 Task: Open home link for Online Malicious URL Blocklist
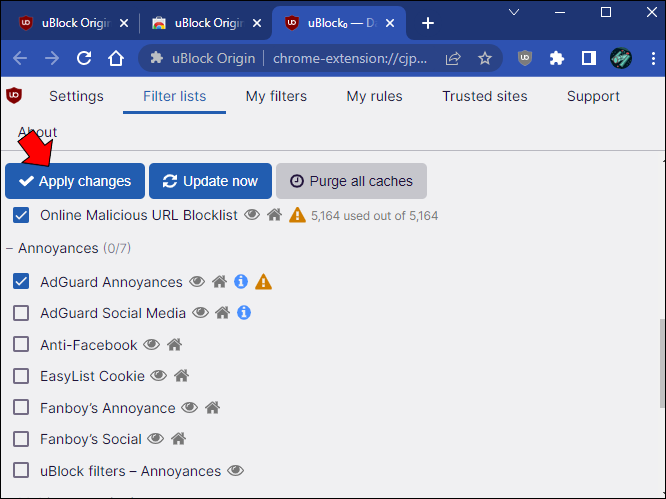[x=274, y=215]
